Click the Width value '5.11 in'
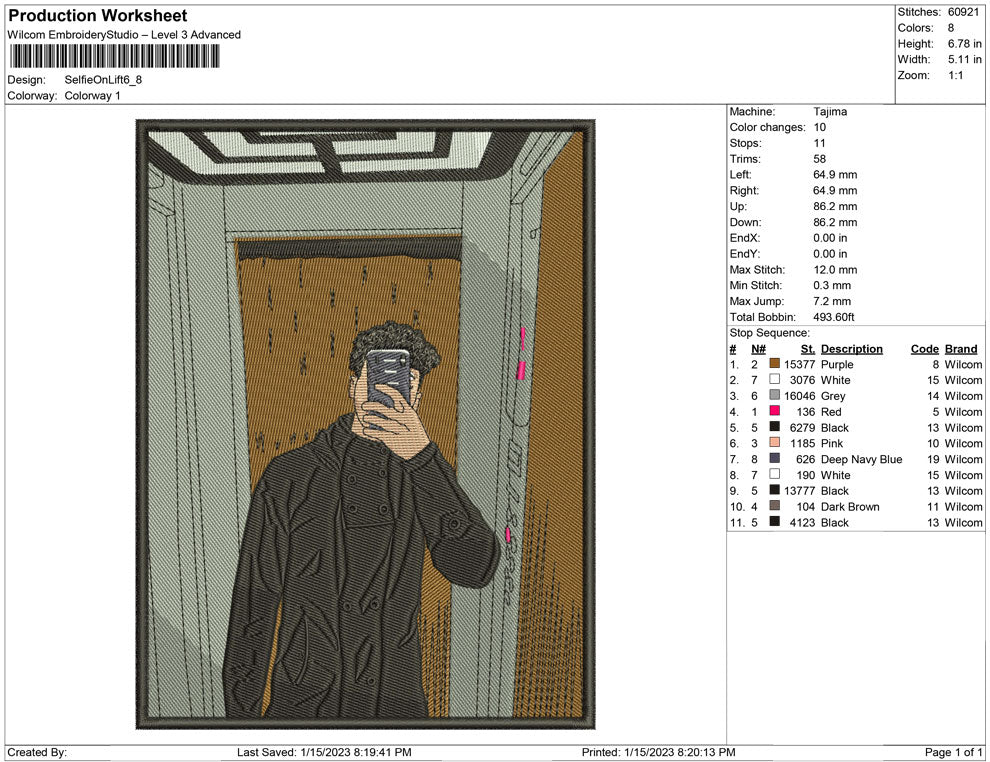 point(965,59)
